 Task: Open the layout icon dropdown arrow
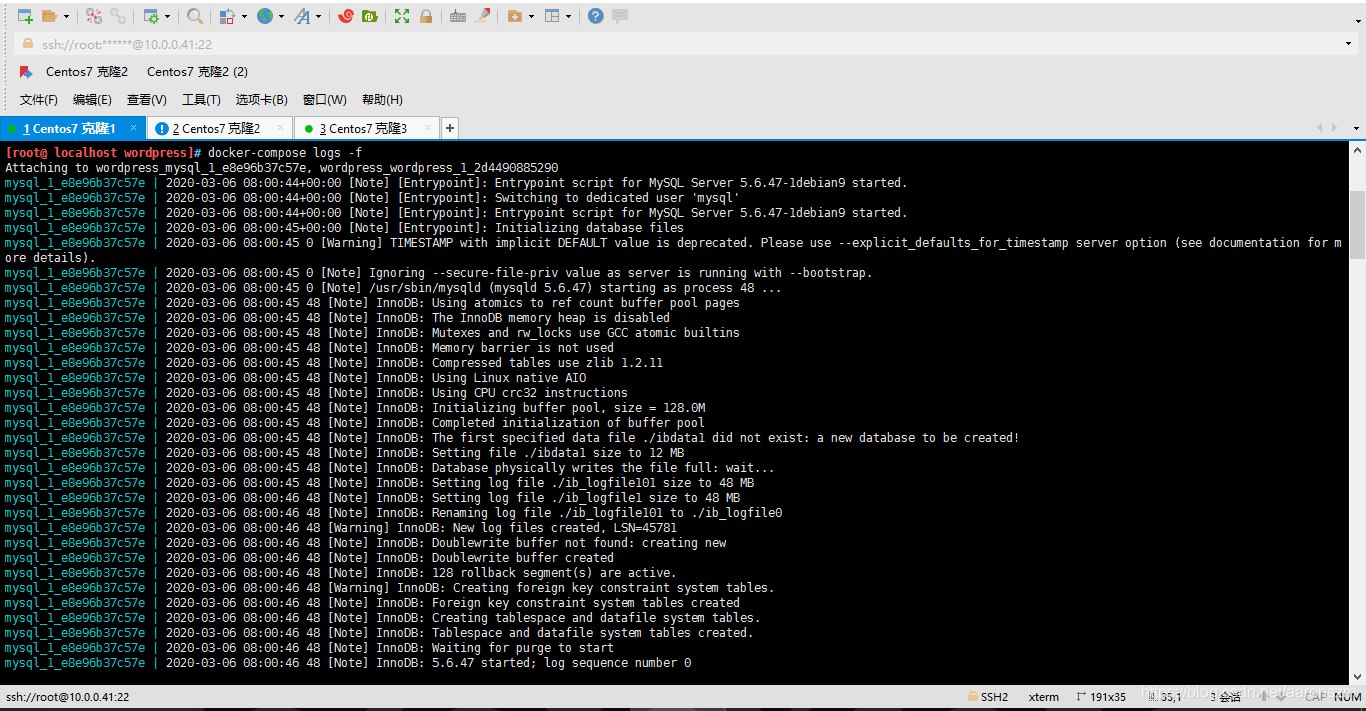[x=569, y=17]
